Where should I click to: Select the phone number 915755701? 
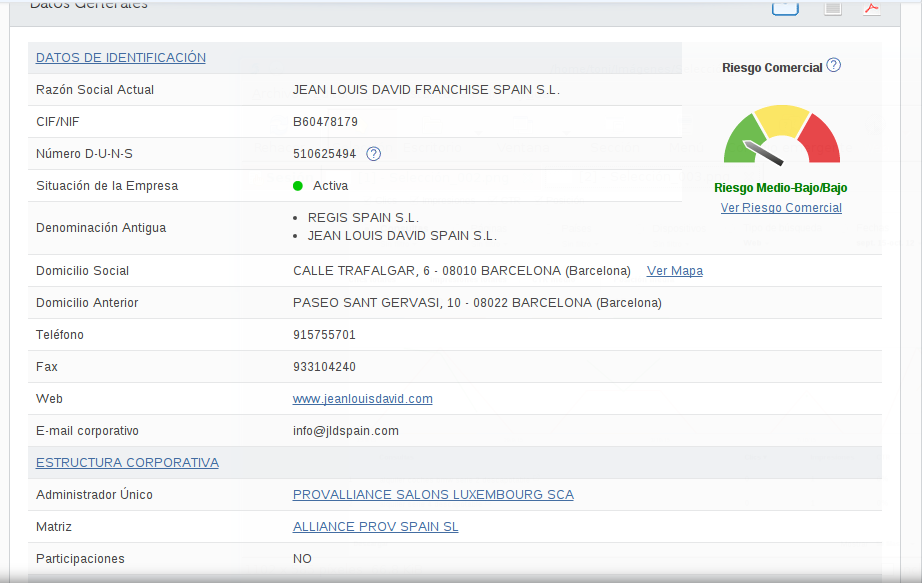325,335
